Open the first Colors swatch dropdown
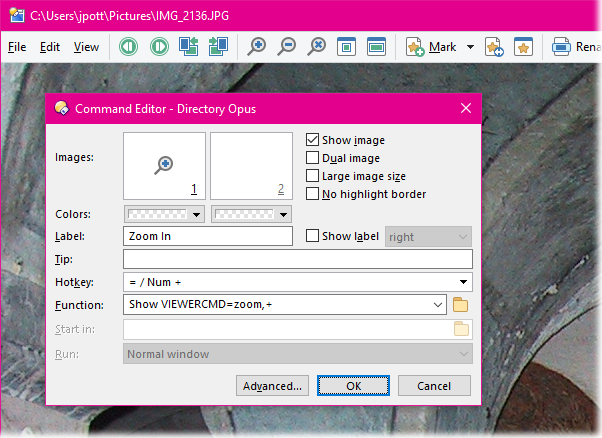This screenshot has width=602, height=438. (164, 214)
